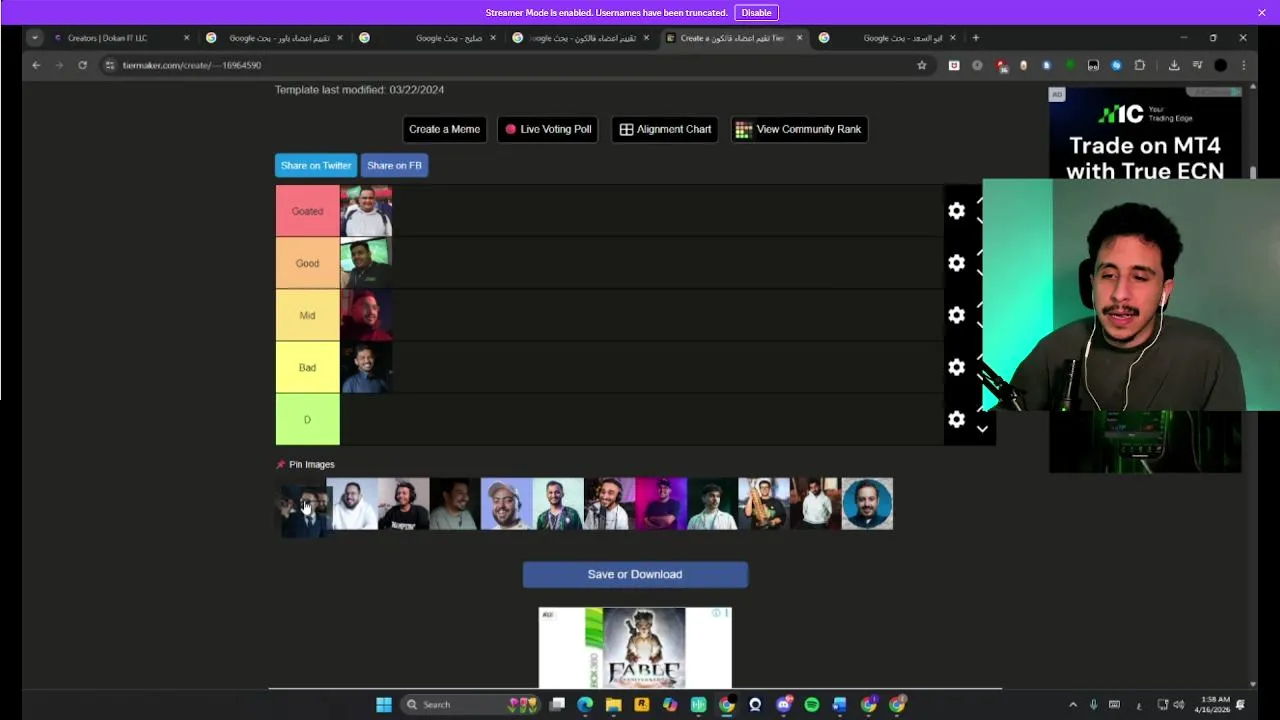Viewport: 1280px width, 720px height.
Task: Close the Create a Tier tiermaker tab
Action: pos(799,38)
